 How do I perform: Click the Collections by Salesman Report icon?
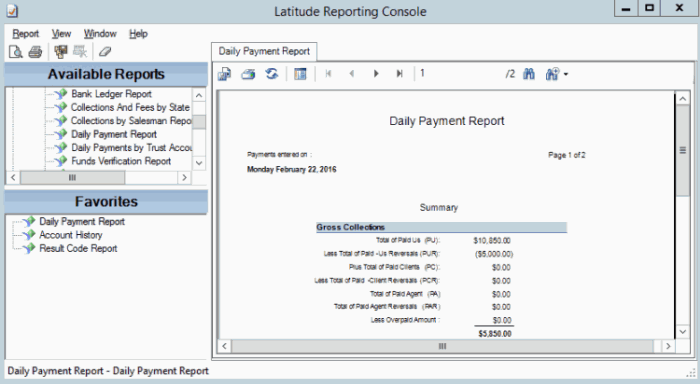pos(61,121)
